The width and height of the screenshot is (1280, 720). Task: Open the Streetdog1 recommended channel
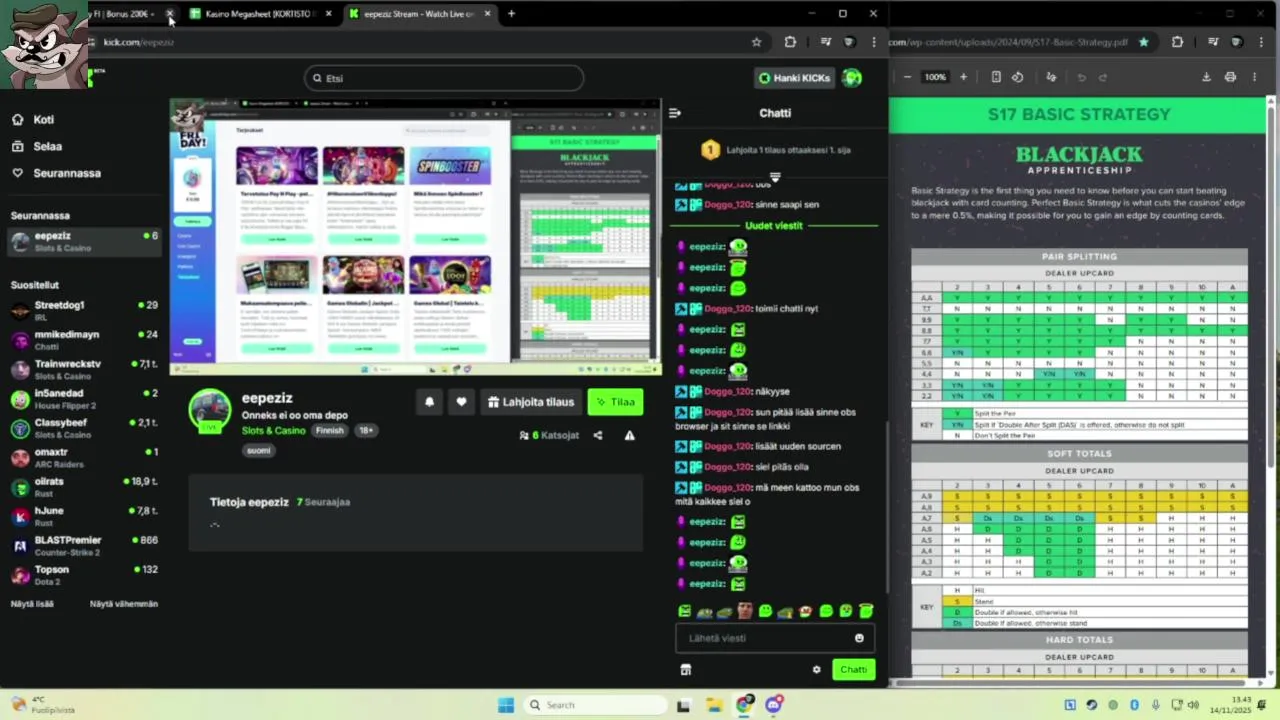(x=84, y=310)
